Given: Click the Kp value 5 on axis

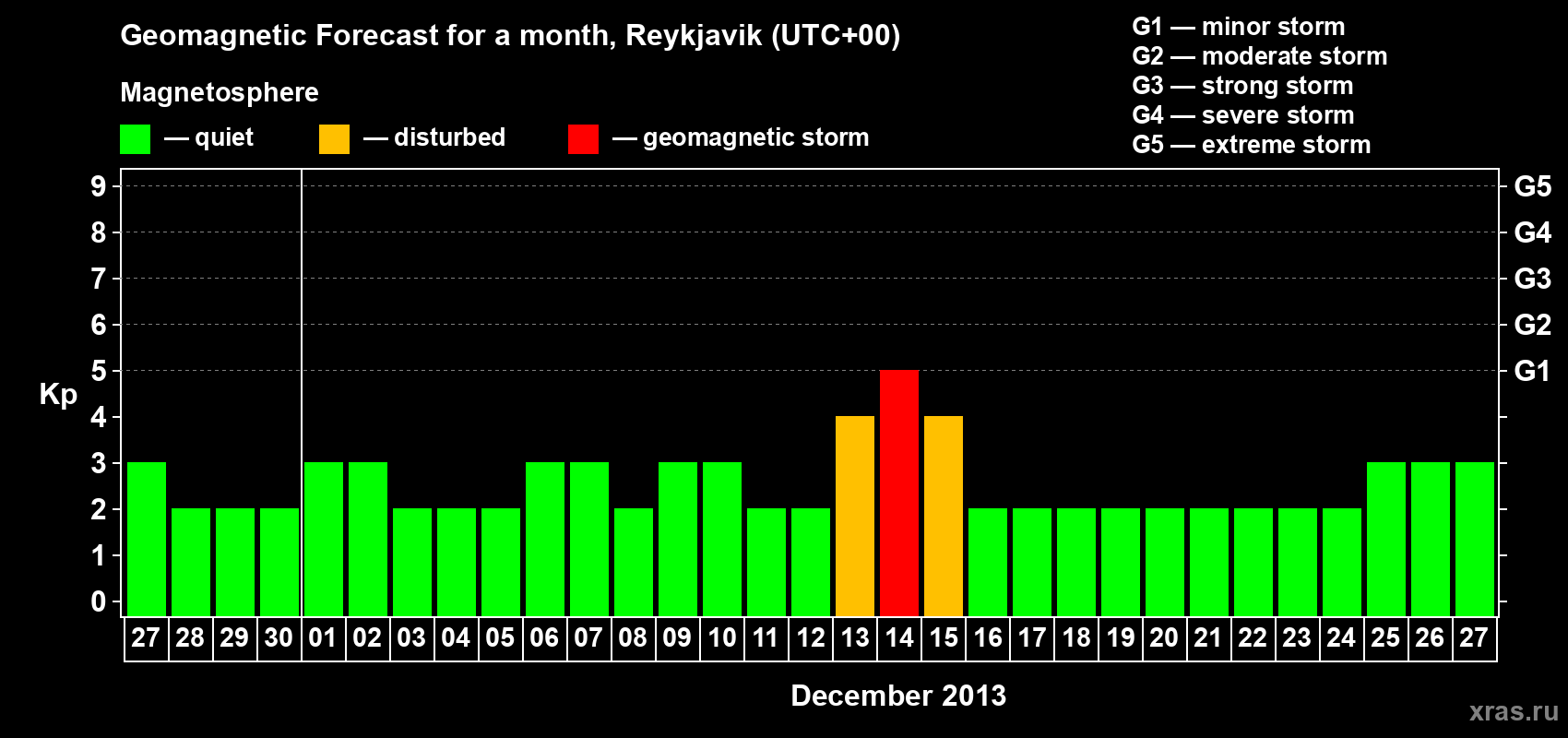Looking at the screenshot, I should click(x=99, y=371).
